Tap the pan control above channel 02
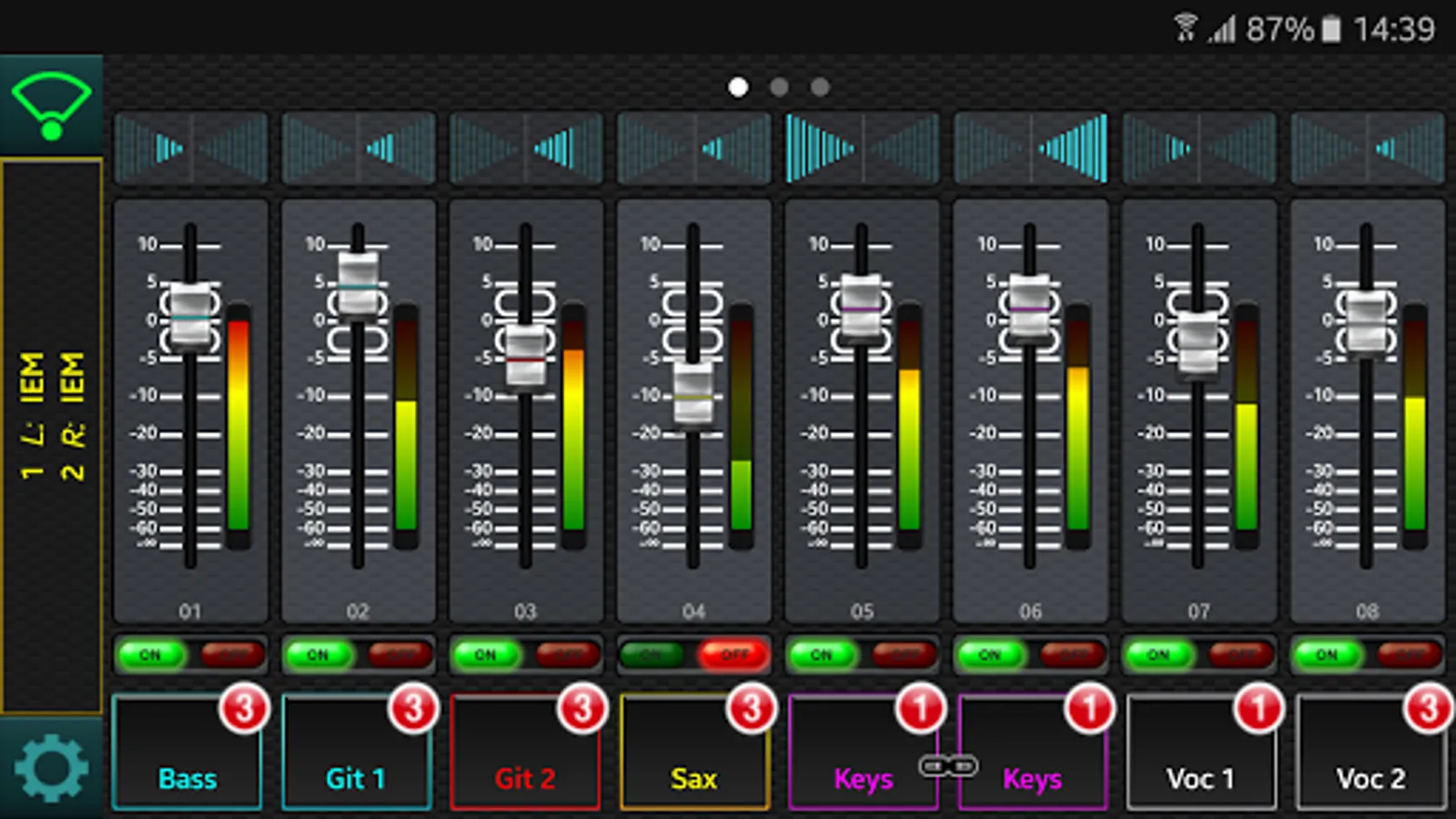This screenshot has width=1456, height=819. [359, 148]
